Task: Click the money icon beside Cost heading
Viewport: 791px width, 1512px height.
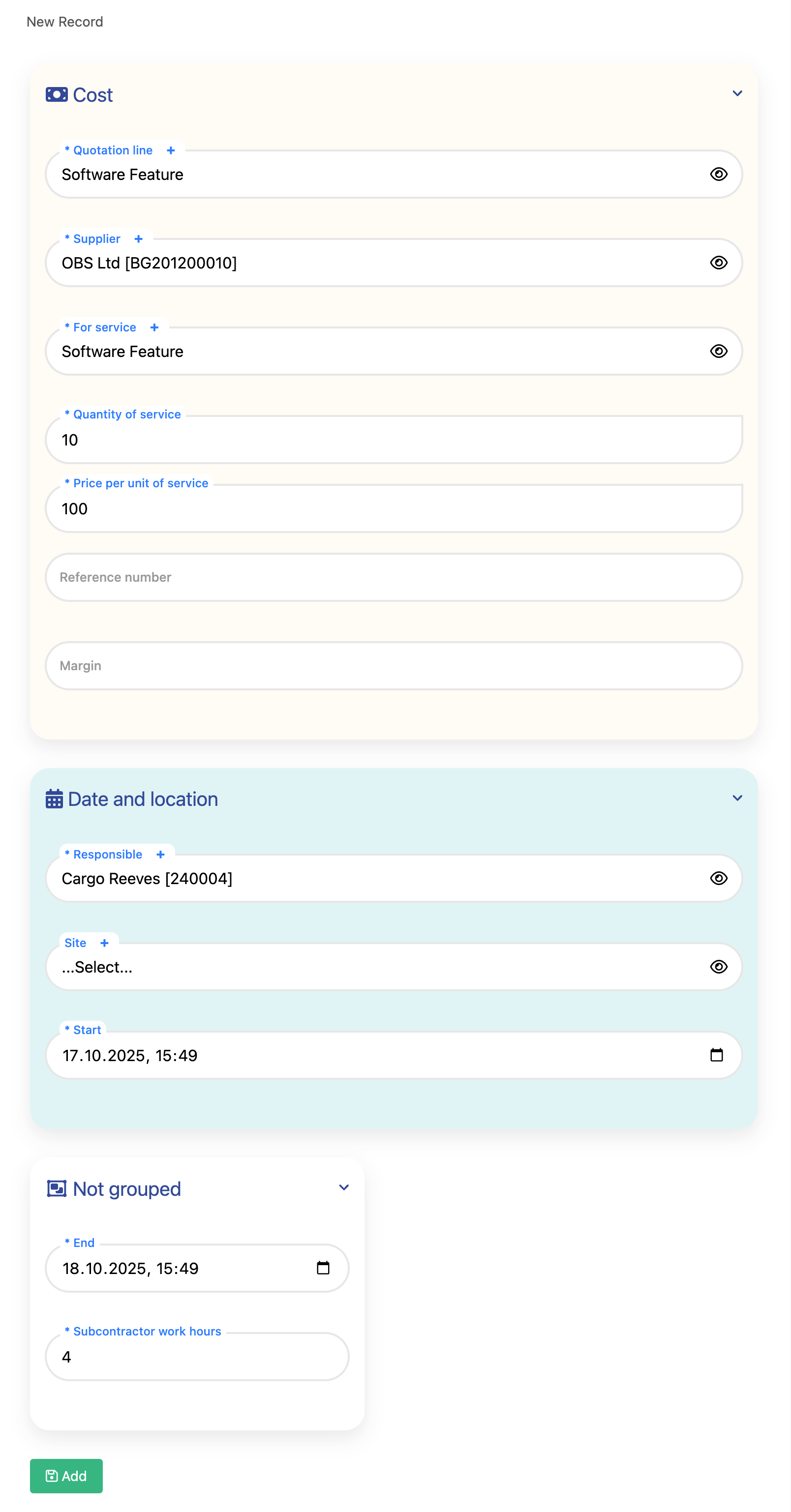Action: pos(57,94)
